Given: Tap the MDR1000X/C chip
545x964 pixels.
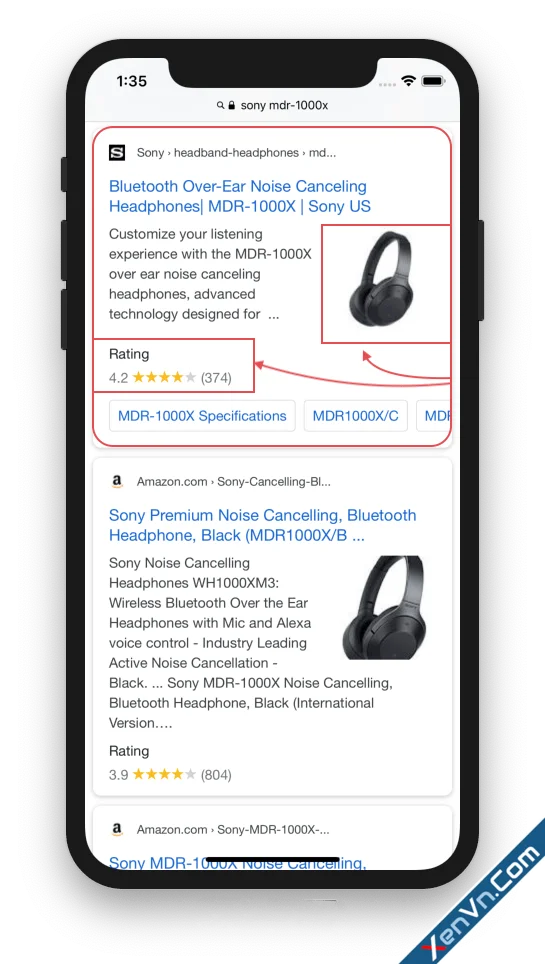Looking at the screenshot, I should point(356,416).
